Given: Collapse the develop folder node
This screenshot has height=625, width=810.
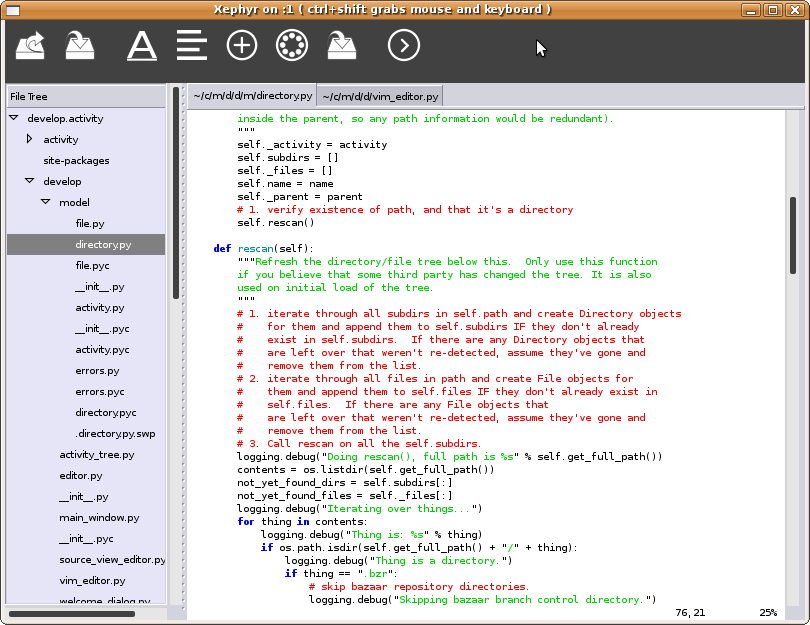Looking at the screenshot, I should point(30,181).
